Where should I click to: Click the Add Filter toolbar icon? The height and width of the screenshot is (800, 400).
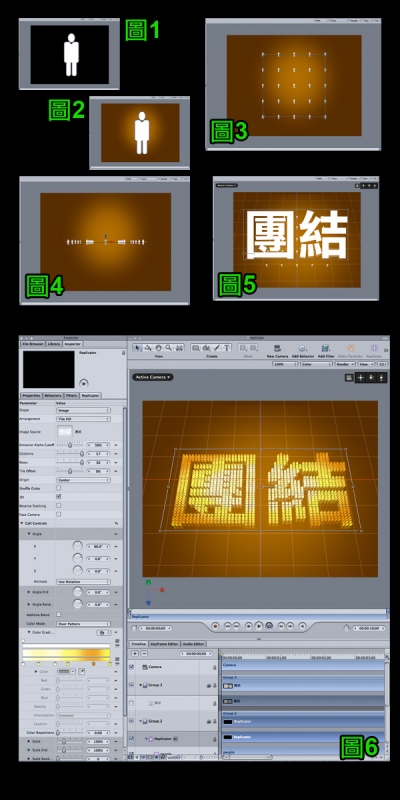tap(326, 348)
